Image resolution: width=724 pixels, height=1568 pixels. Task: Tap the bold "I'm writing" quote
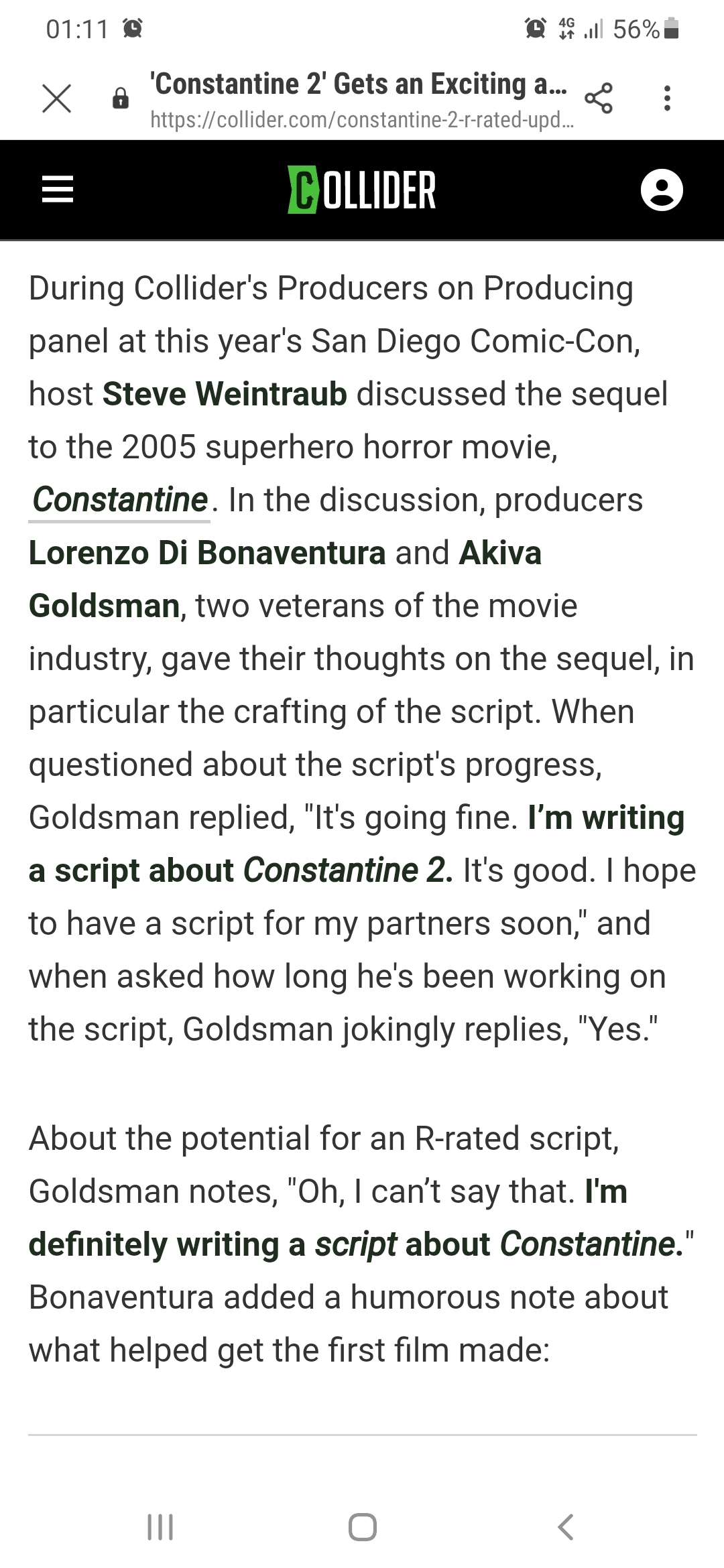[606, 818]
